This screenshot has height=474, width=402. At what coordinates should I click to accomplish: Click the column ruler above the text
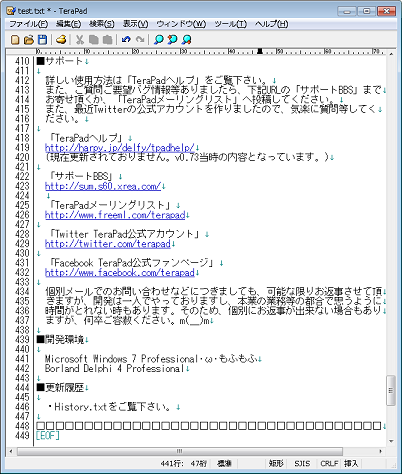click(x=210, y=52)
